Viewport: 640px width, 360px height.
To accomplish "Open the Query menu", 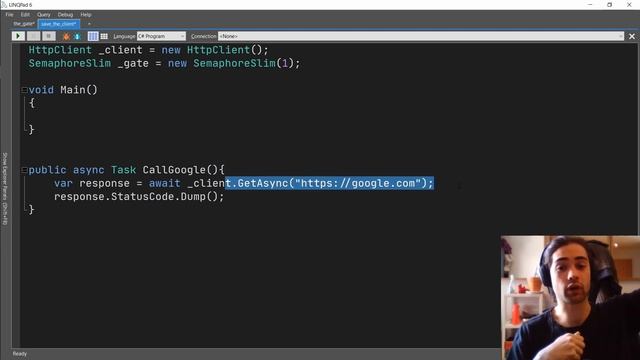I will coord(44,15).
